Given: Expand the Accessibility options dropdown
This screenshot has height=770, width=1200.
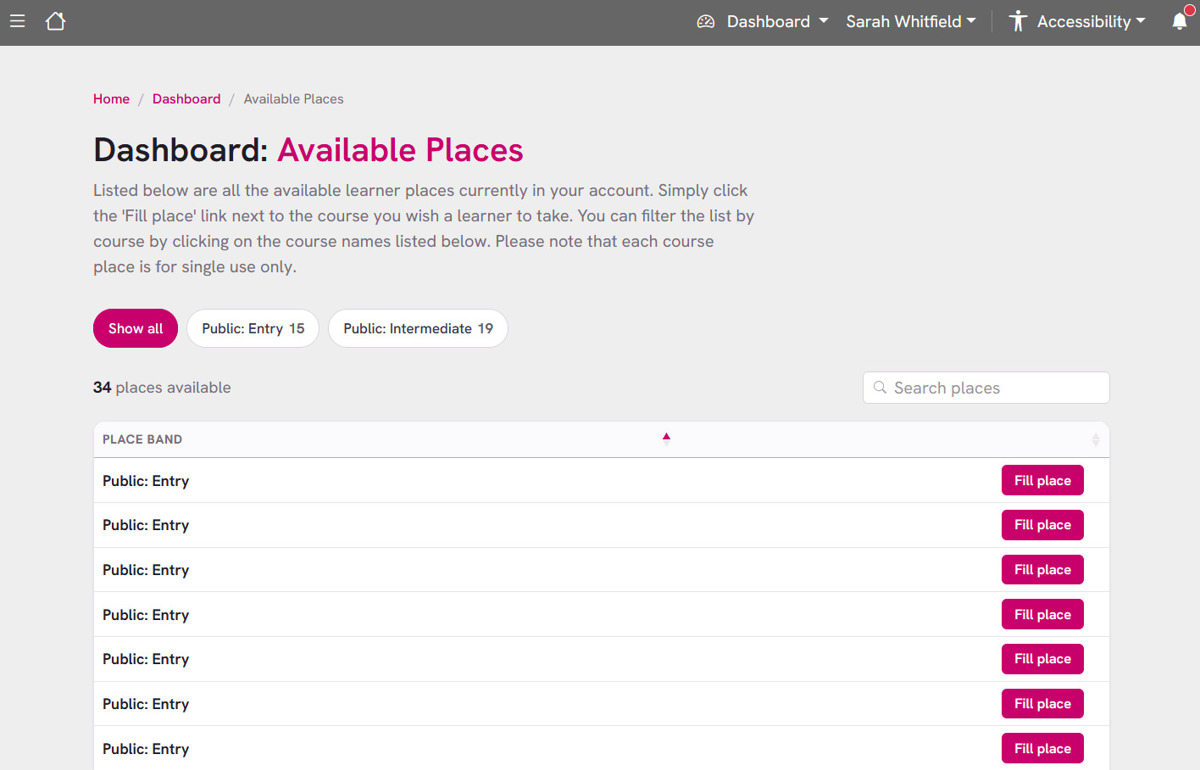Looking at the screenshot, I should pyautogui.click(x=1077, y=21).
